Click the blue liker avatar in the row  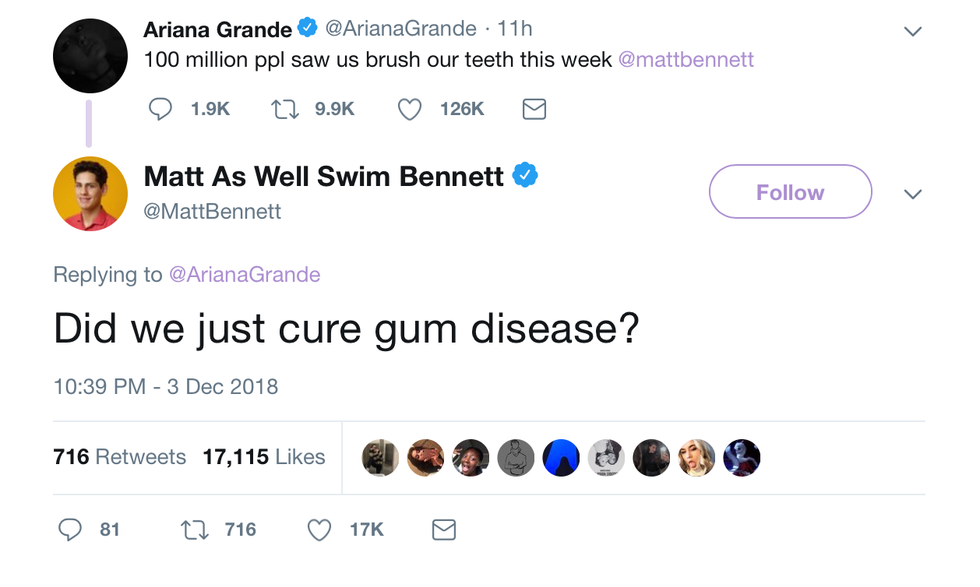(x=561, y=458)
